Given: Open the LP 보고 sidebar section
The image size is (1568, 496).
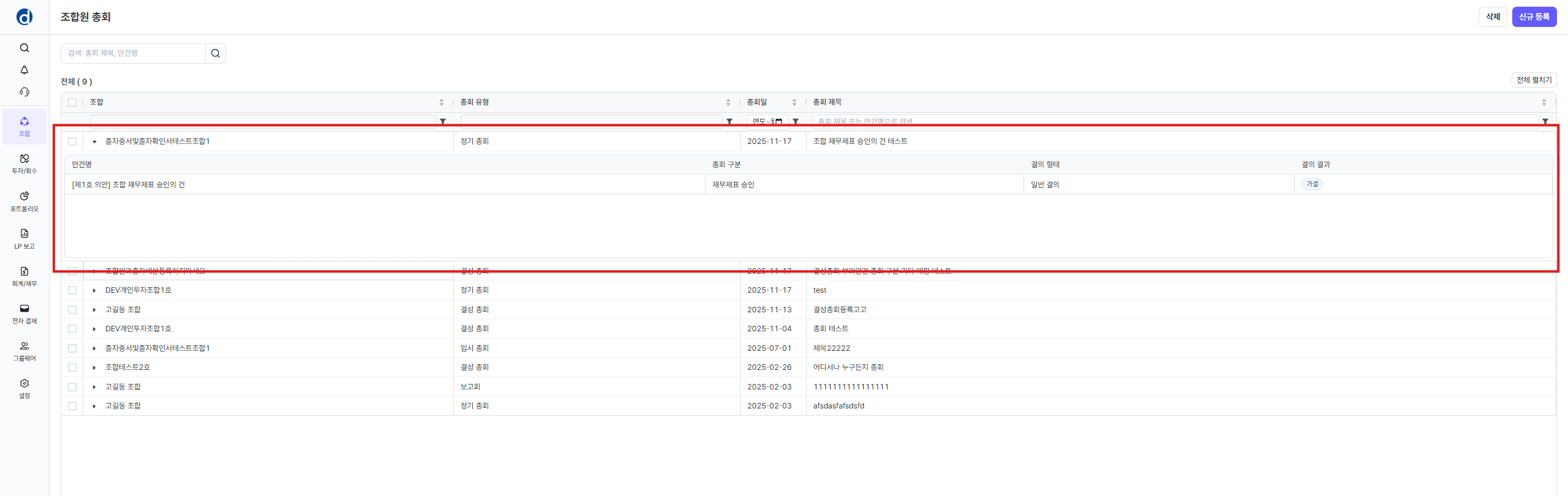Looking at the screenshot, I should [24, 239].
